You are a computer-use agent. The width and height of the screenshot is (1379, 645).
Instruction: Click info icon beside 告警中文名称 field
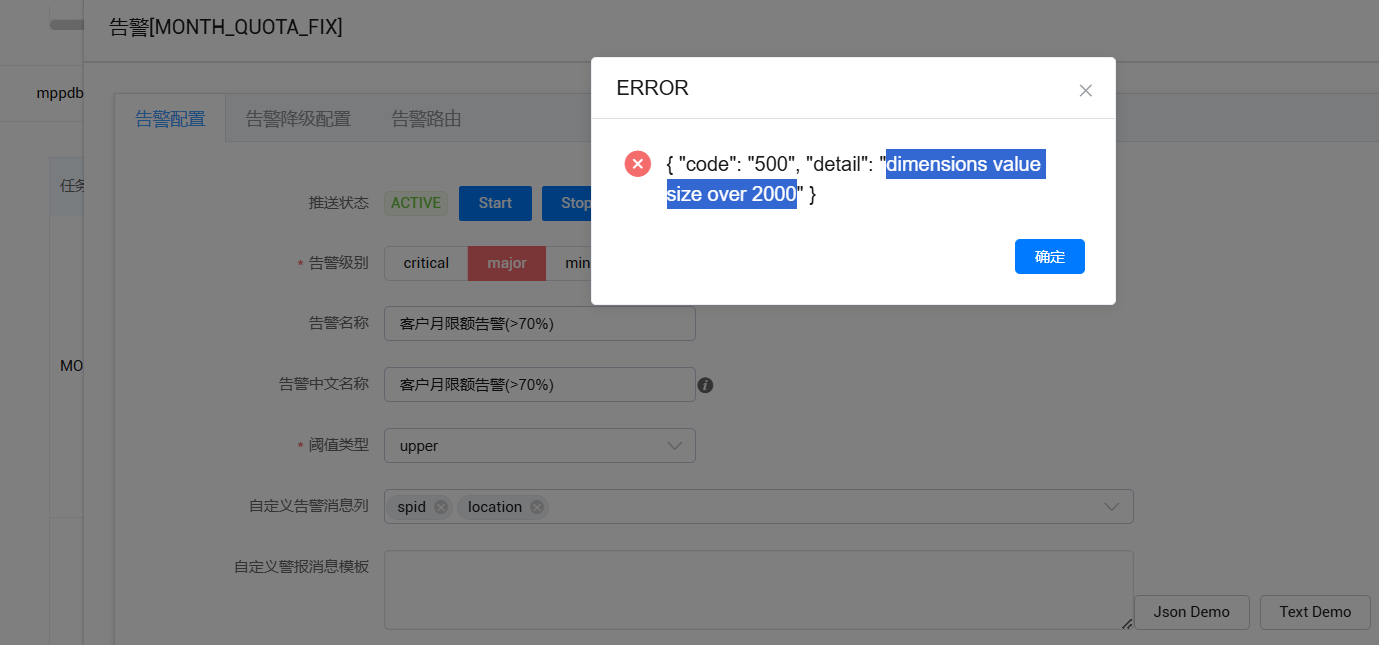pyautogui.click(x=705, y=385)
